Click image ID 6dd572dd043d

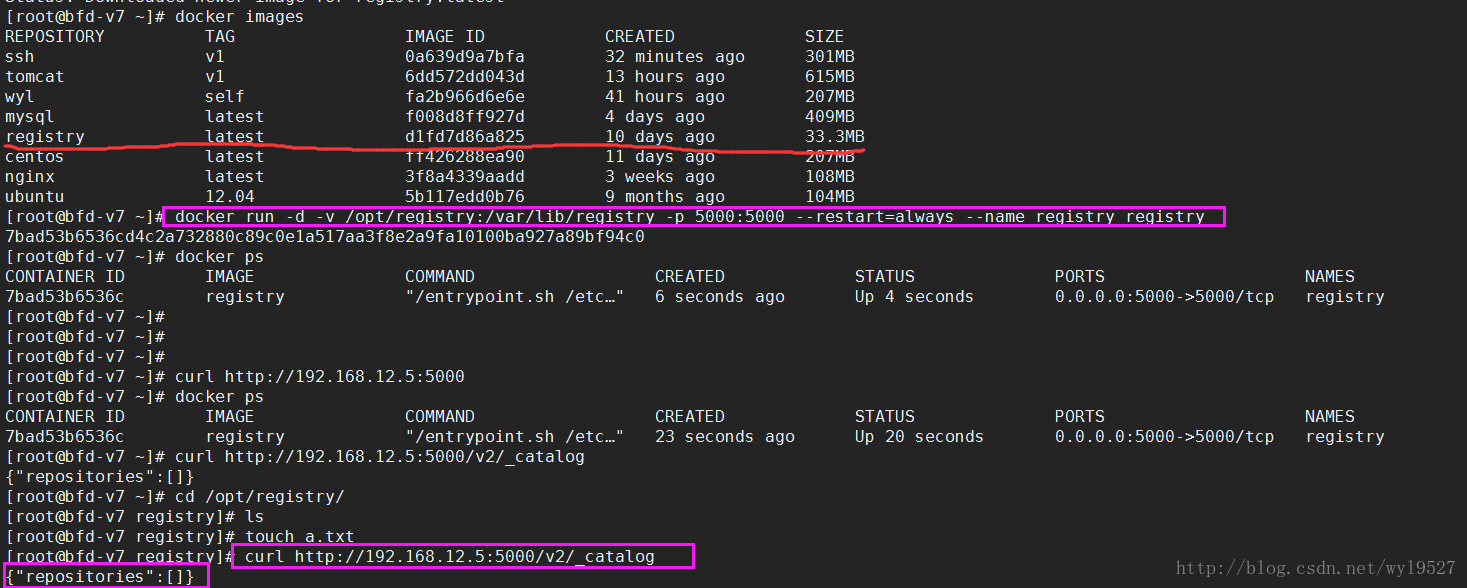pyautogui.click(x=465, y=76)
